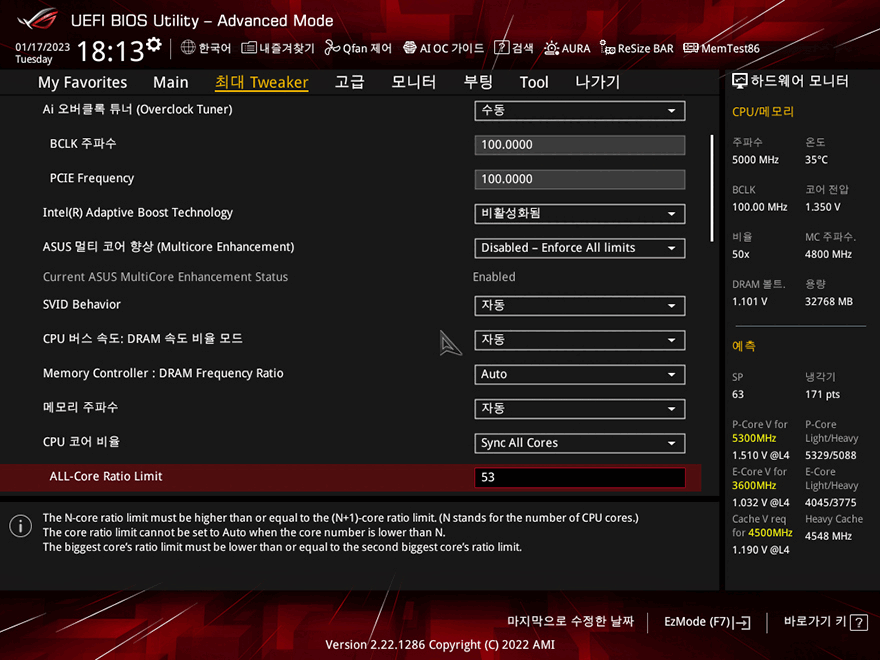Select the 최대 Tweaker tab
The width and height of the screenshot is (880, 660).
(262, 82)
